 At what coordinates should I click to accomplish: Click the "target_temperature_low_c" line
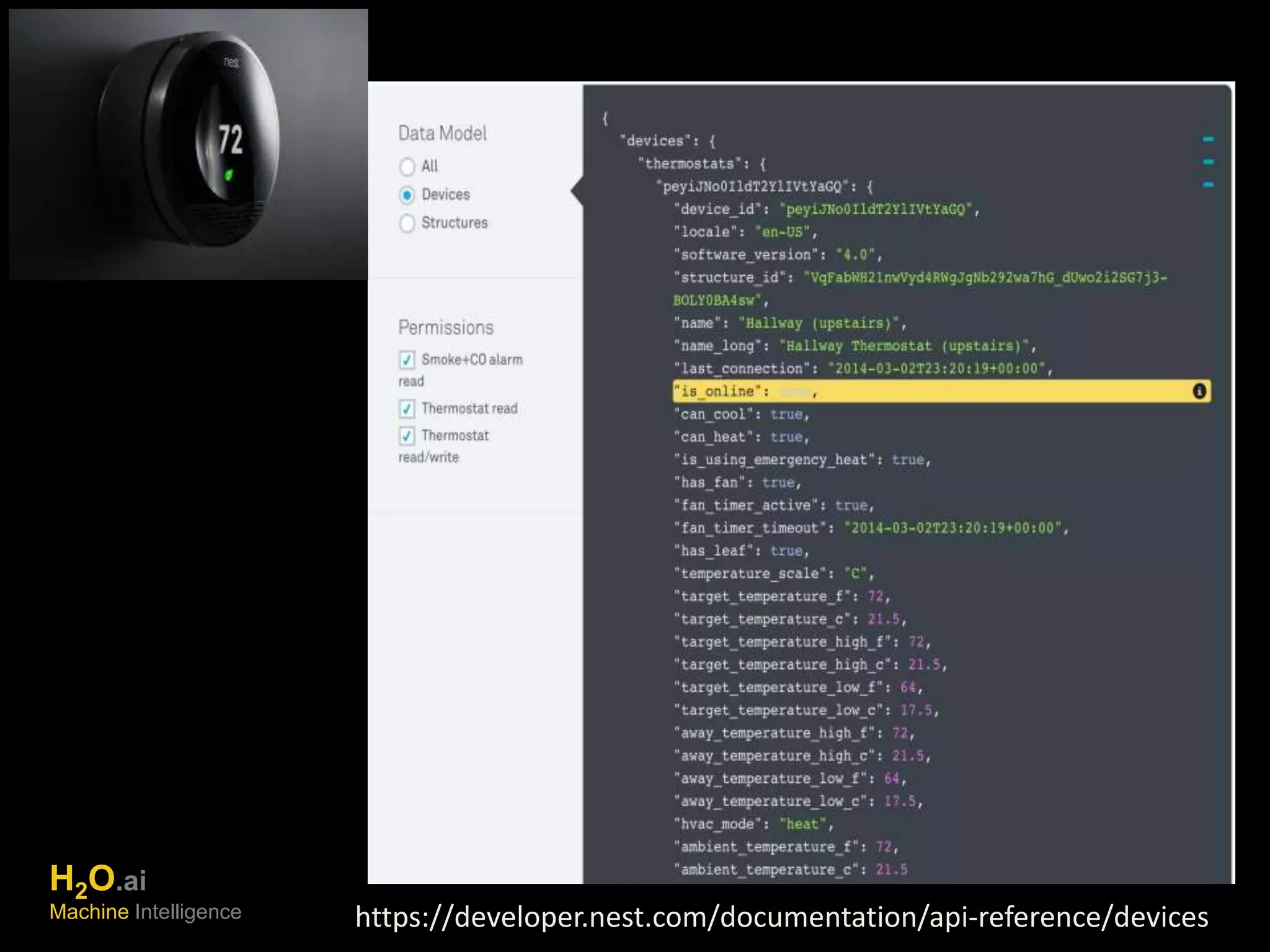807,710
